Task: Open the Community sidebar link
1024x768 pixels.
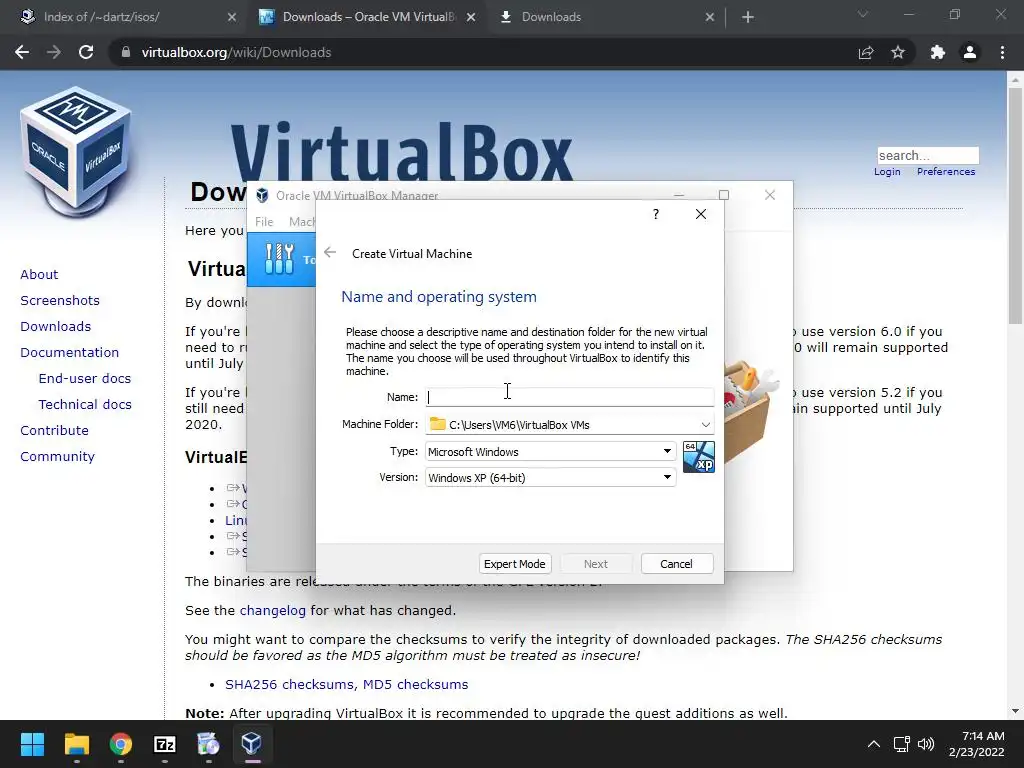Action: tap(57, 457)
